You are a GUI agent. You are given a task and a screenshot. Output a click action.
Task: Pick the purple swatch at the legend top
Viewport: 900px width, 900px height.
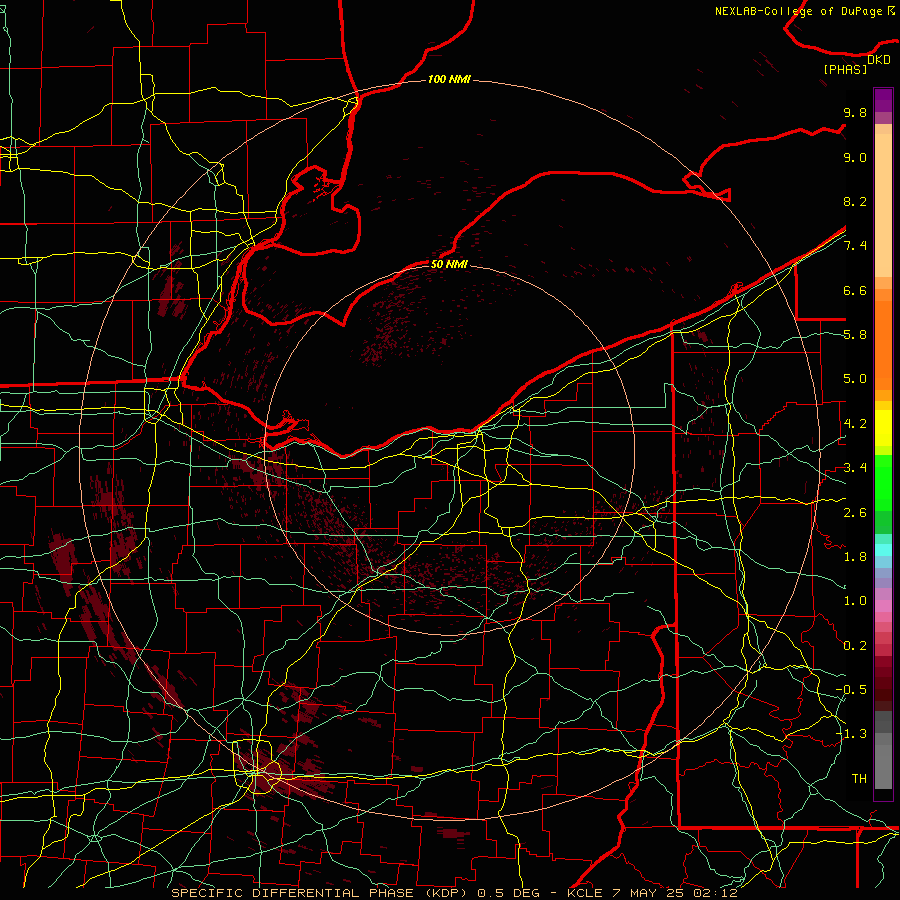coord(883,100)
